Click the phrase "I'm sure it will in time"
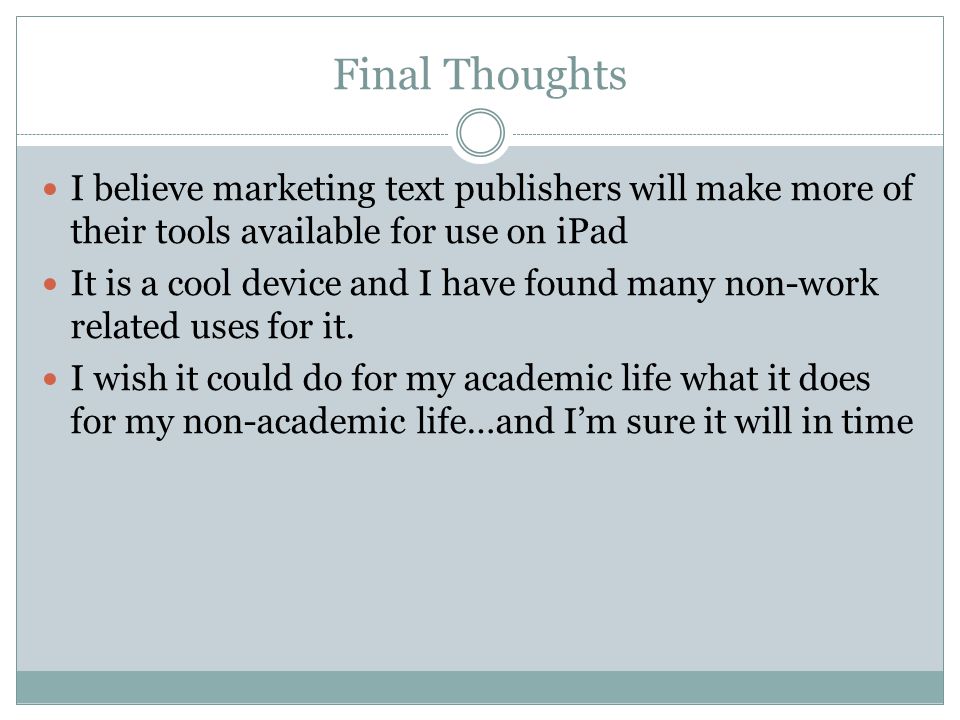The image size is (960, 720). click(738, 421)
